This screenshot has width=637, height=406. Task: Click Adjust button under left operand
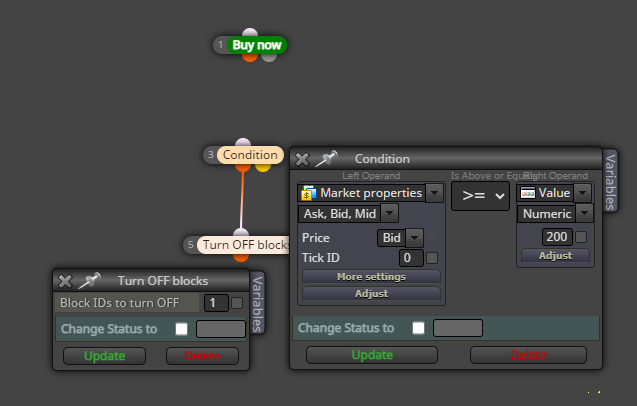(x=371, y=293)
